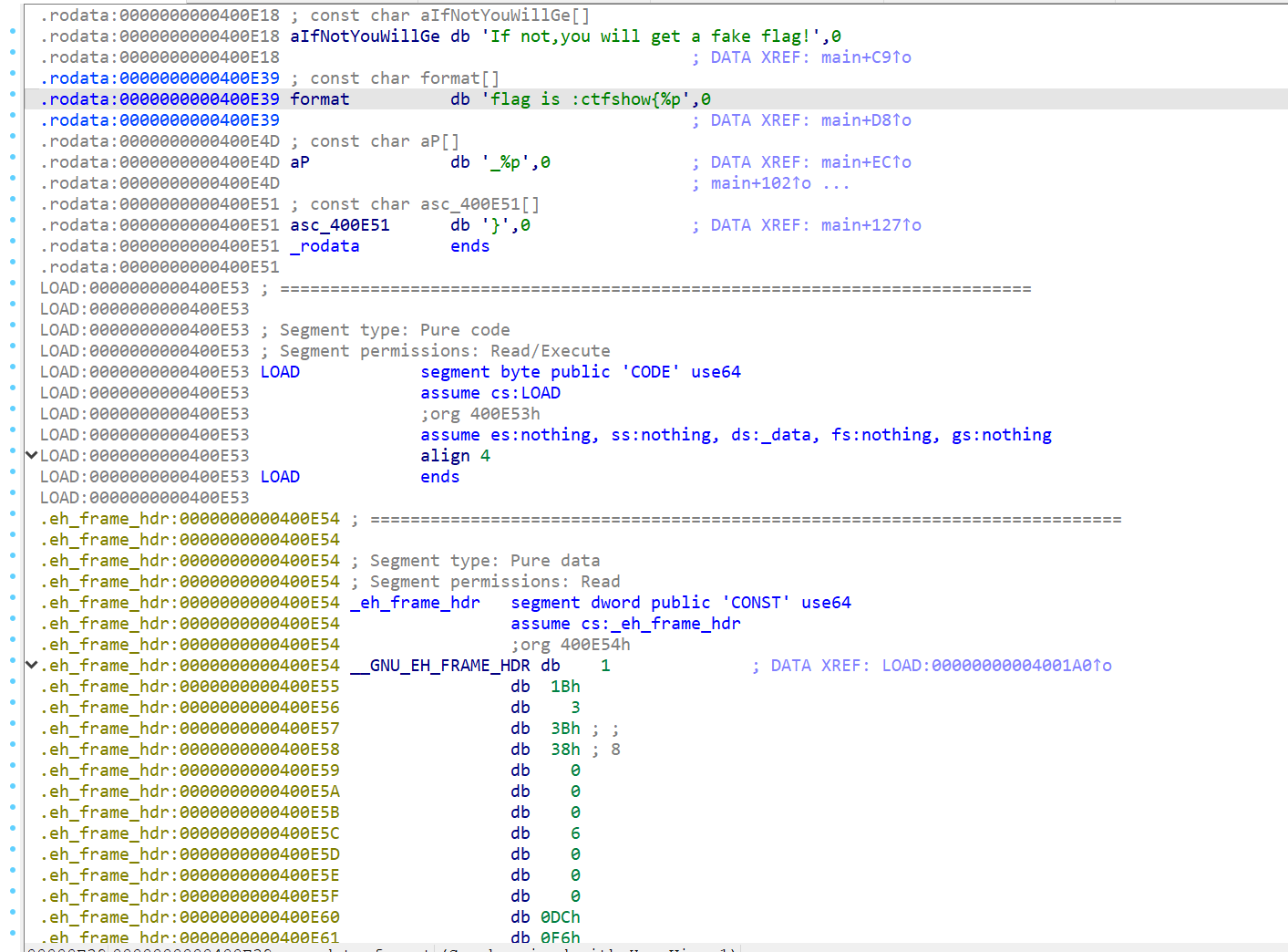Click the '}' string literal
1288x952 pixels.
496,225
